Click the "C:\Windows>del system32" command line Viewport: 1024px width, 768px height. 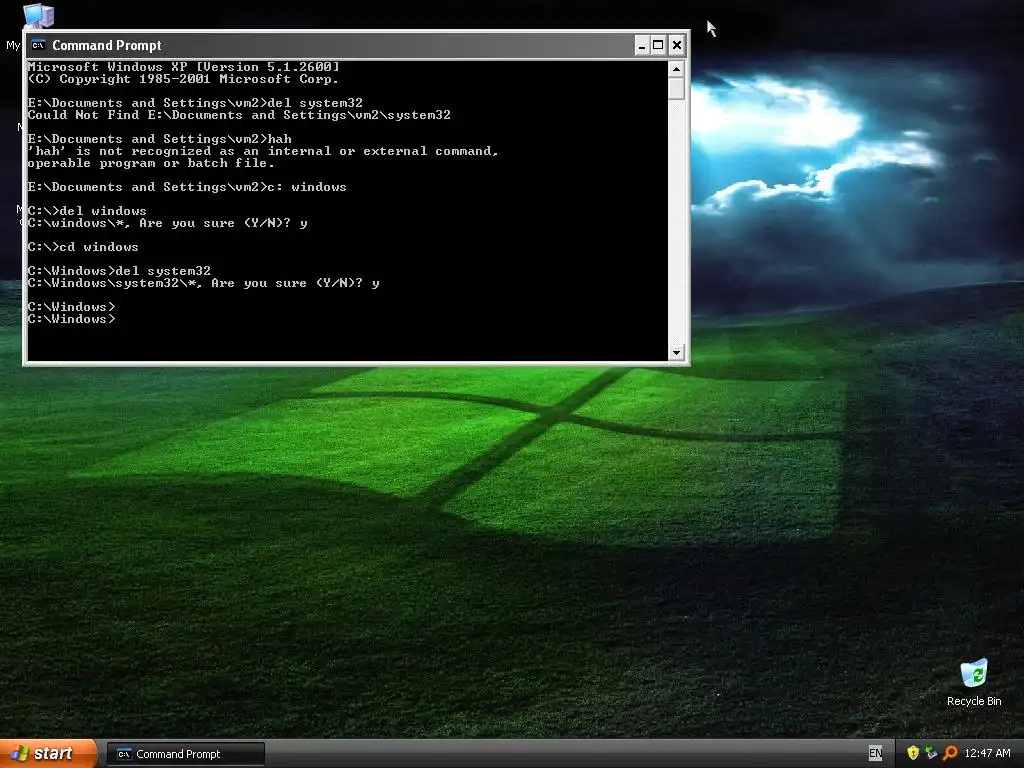[x=119, y=271]
